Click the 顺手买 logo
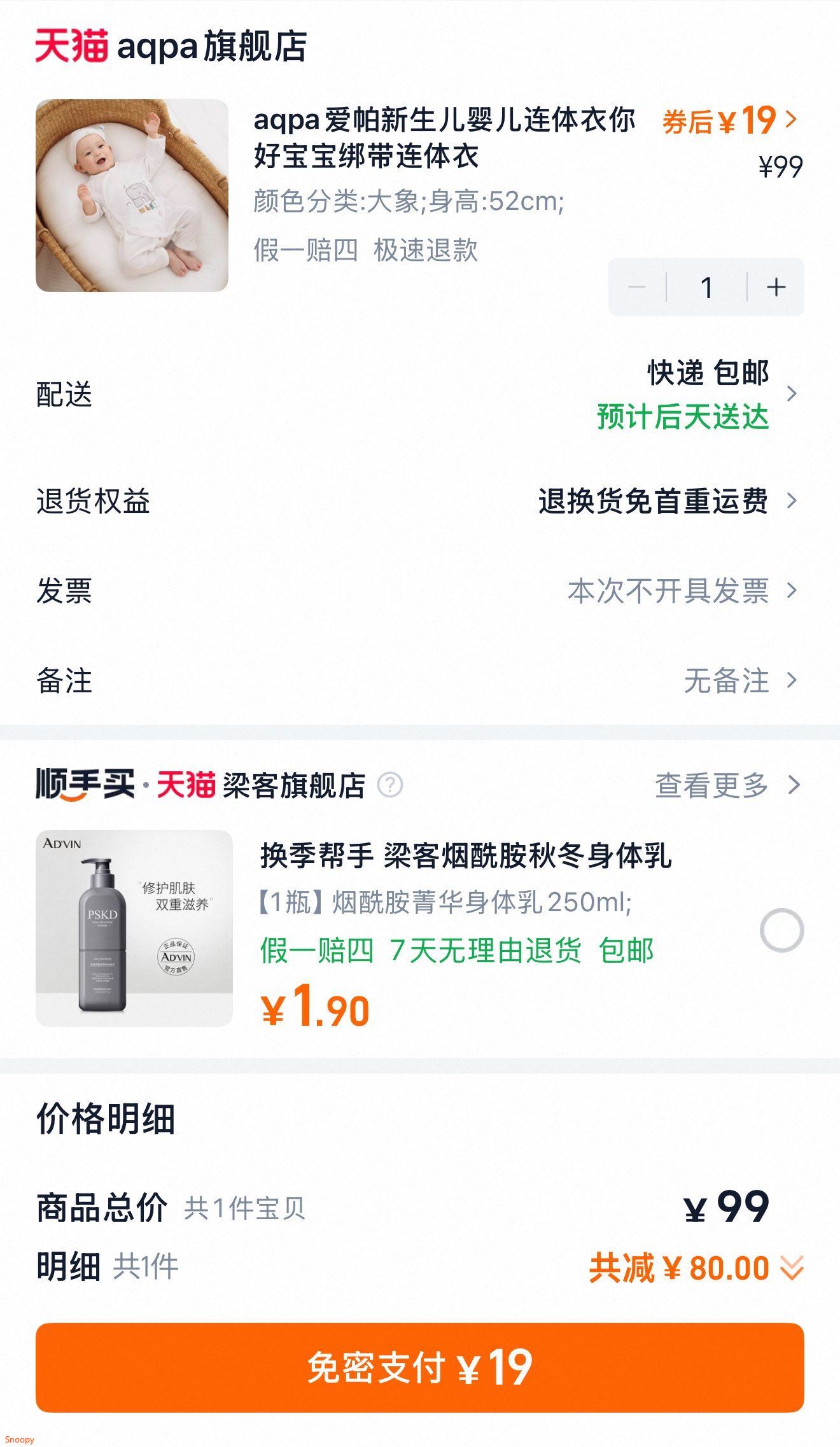Screen dimensions: 840x1447 (x=85, y=784)
